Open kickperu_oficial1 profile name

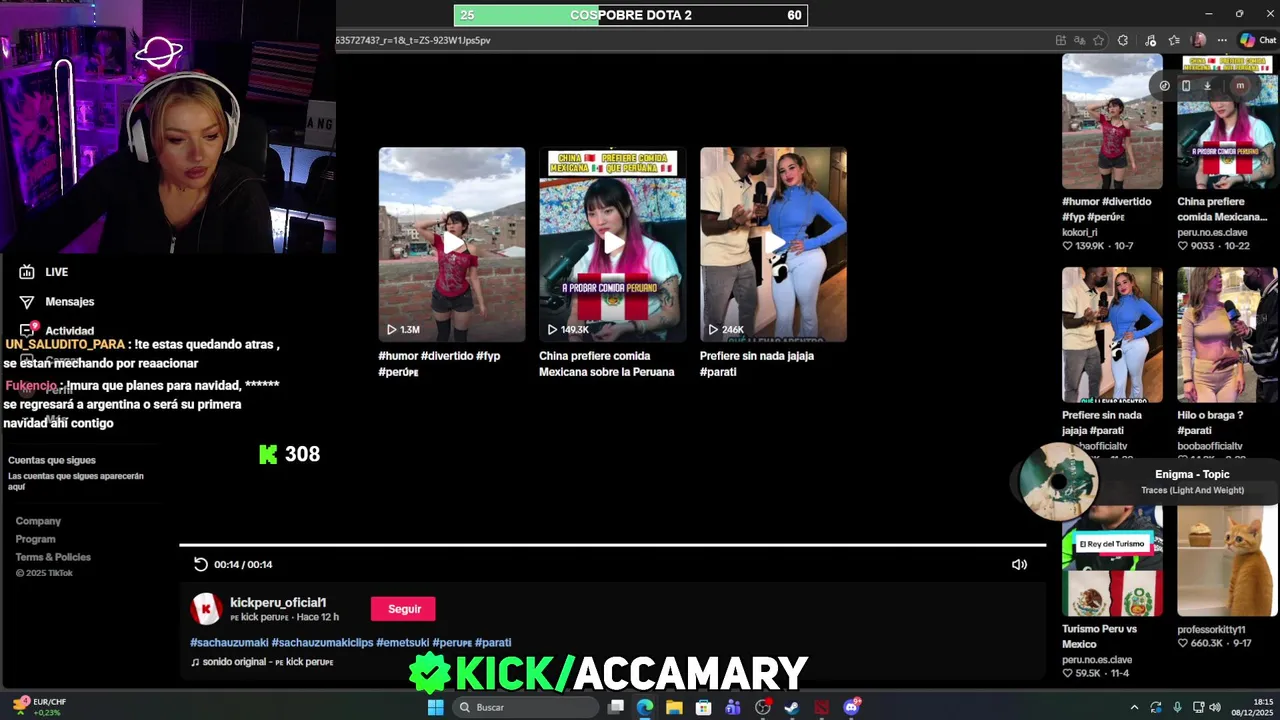(278, 602)
